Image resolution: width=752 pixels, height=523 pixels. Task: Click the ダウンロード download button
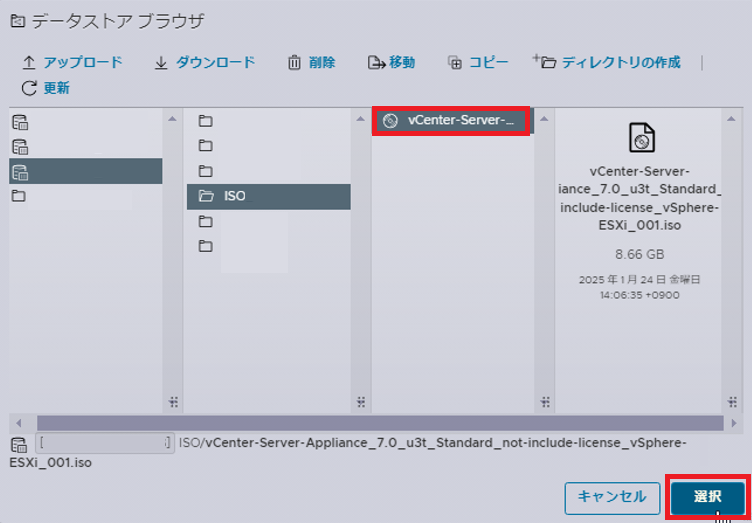205,63
